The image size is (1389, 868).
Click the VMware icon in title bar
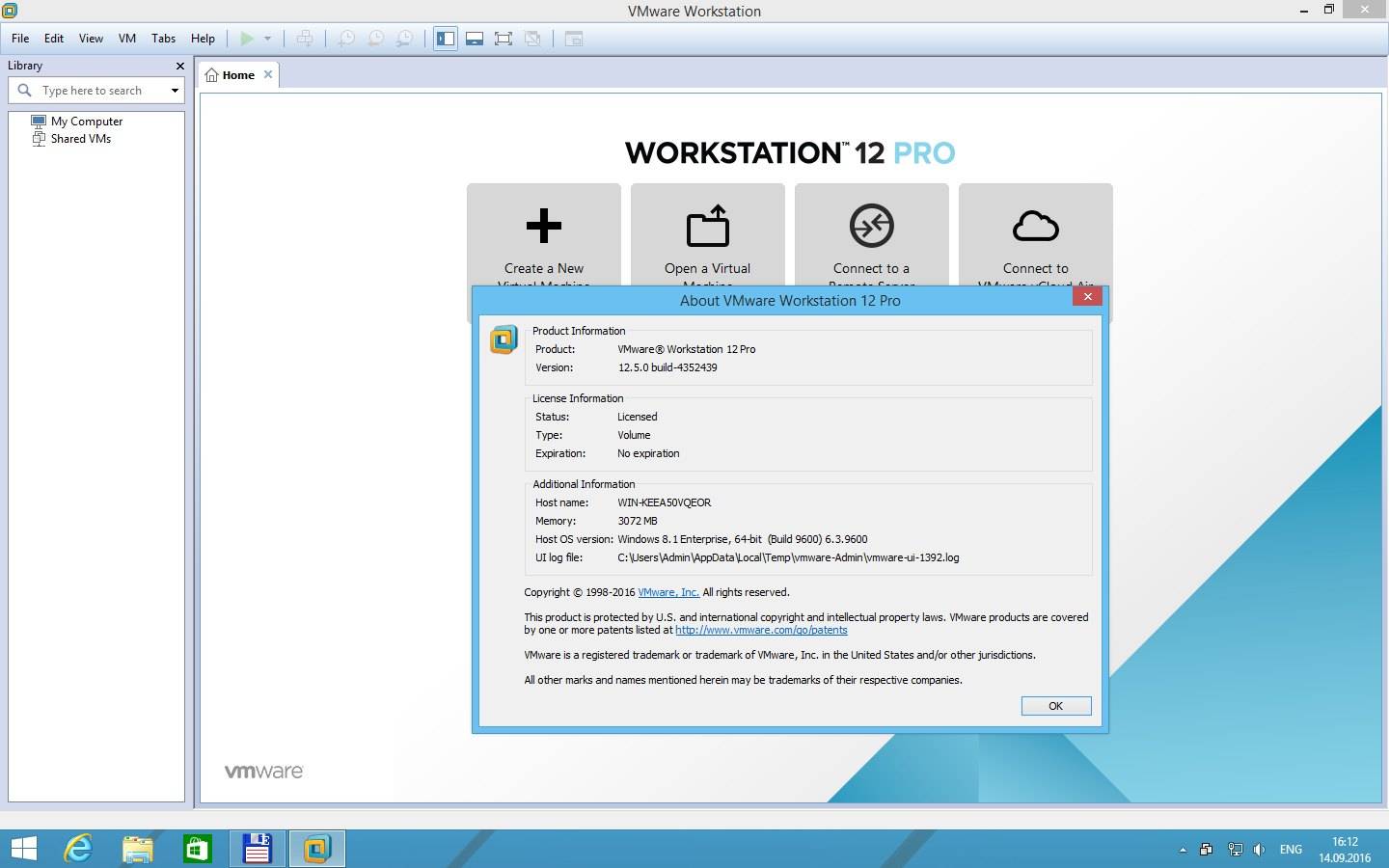pos(10,11)
